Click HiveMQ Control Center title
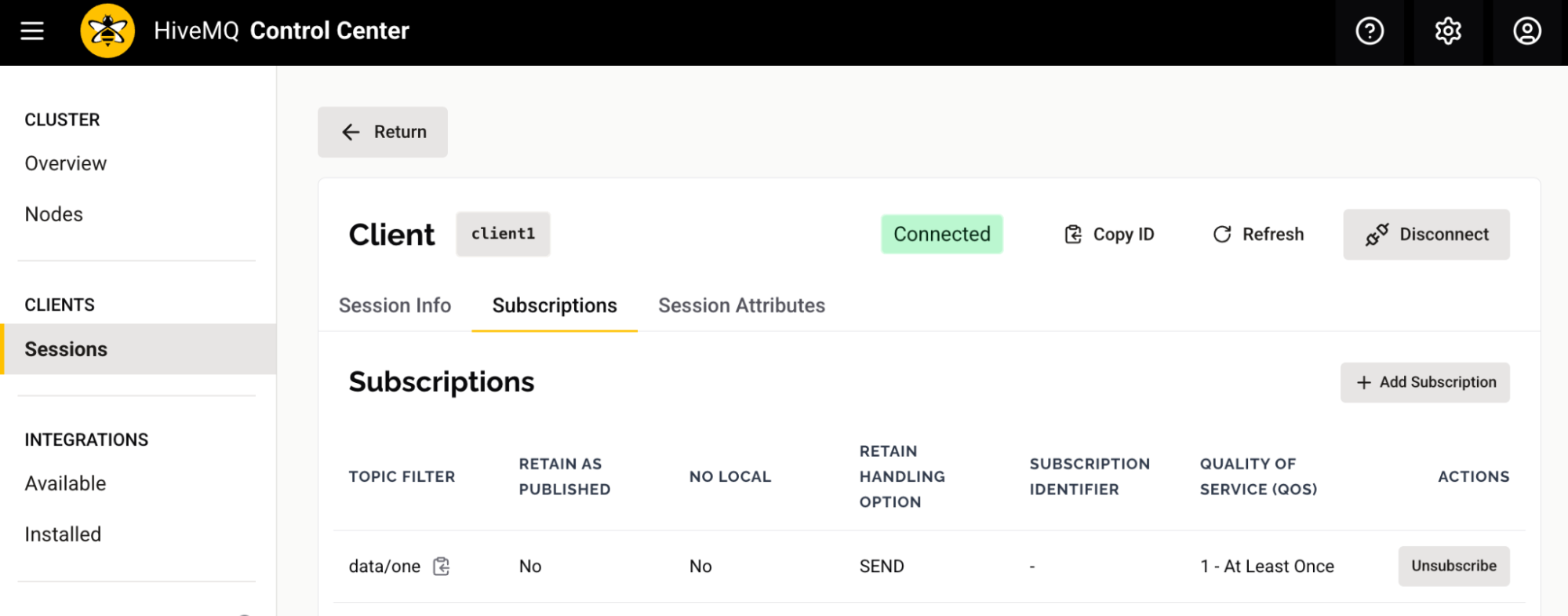 point(282,31)
